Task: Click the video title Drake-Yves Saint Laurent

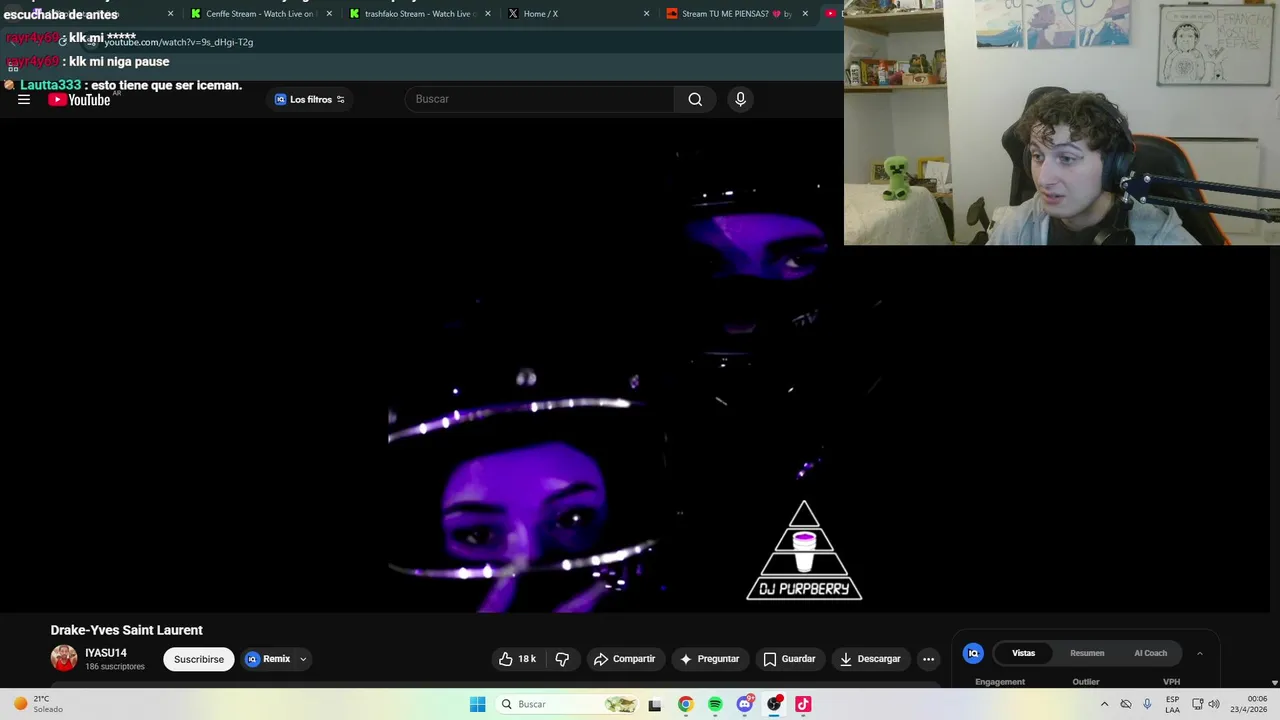Action: 127,630
